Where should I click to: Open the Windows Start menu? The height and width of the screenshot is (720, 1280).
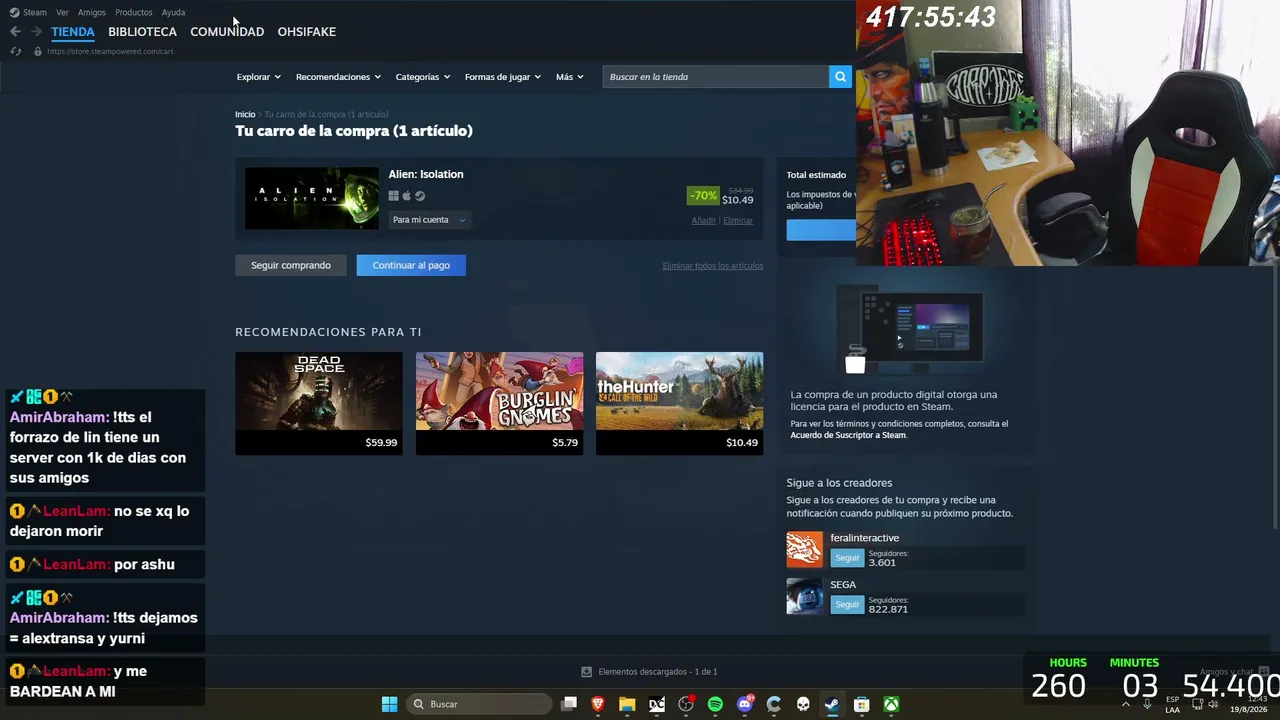(389, 704)
